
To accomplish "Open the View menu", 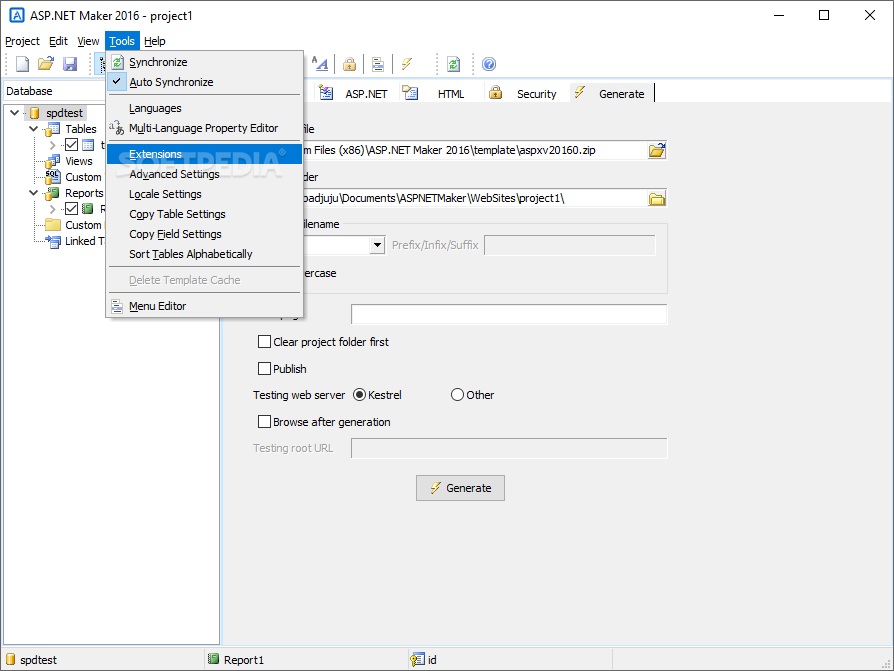I will coord(88,41).
